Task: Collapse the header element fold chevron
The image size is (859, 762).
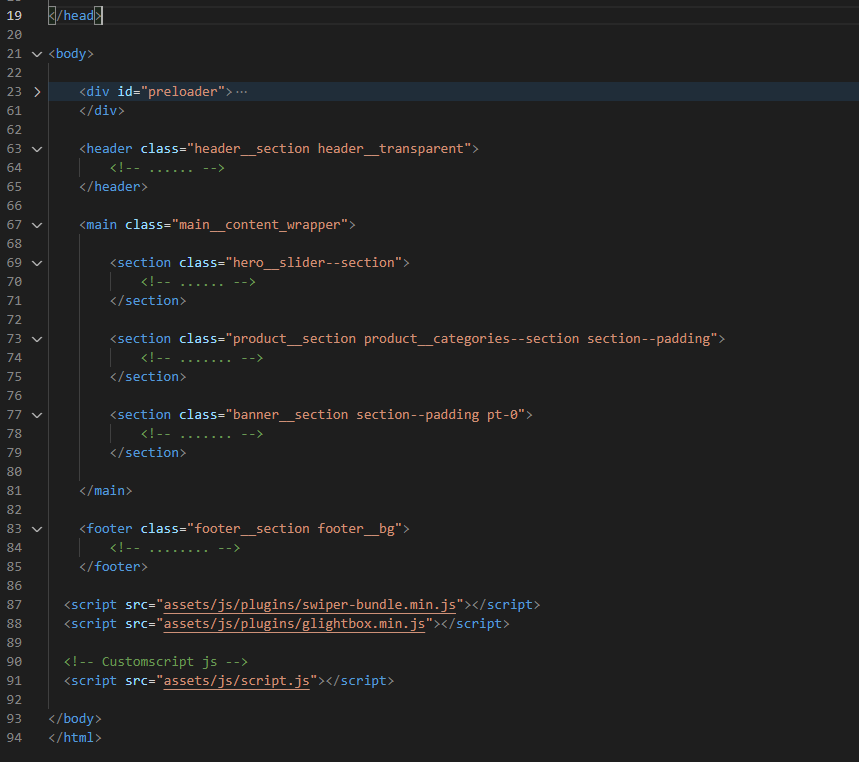Action: click(37, 149)
